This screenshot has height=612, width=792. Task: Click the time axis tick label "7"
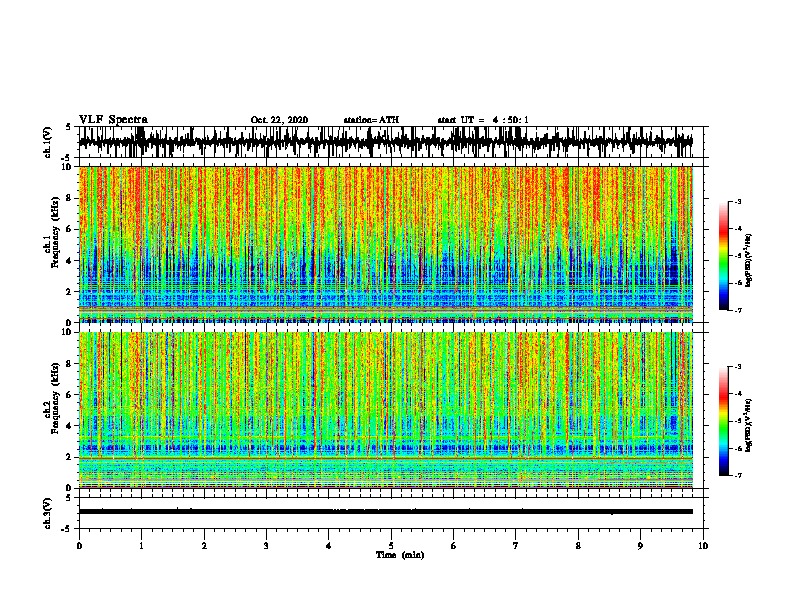516,546
